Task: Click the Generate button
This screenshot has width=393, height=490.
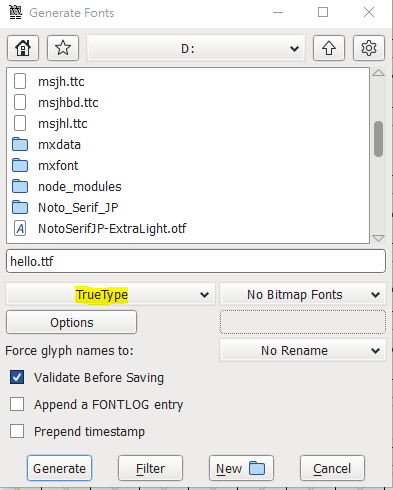Action: click(x=59, y=468)
